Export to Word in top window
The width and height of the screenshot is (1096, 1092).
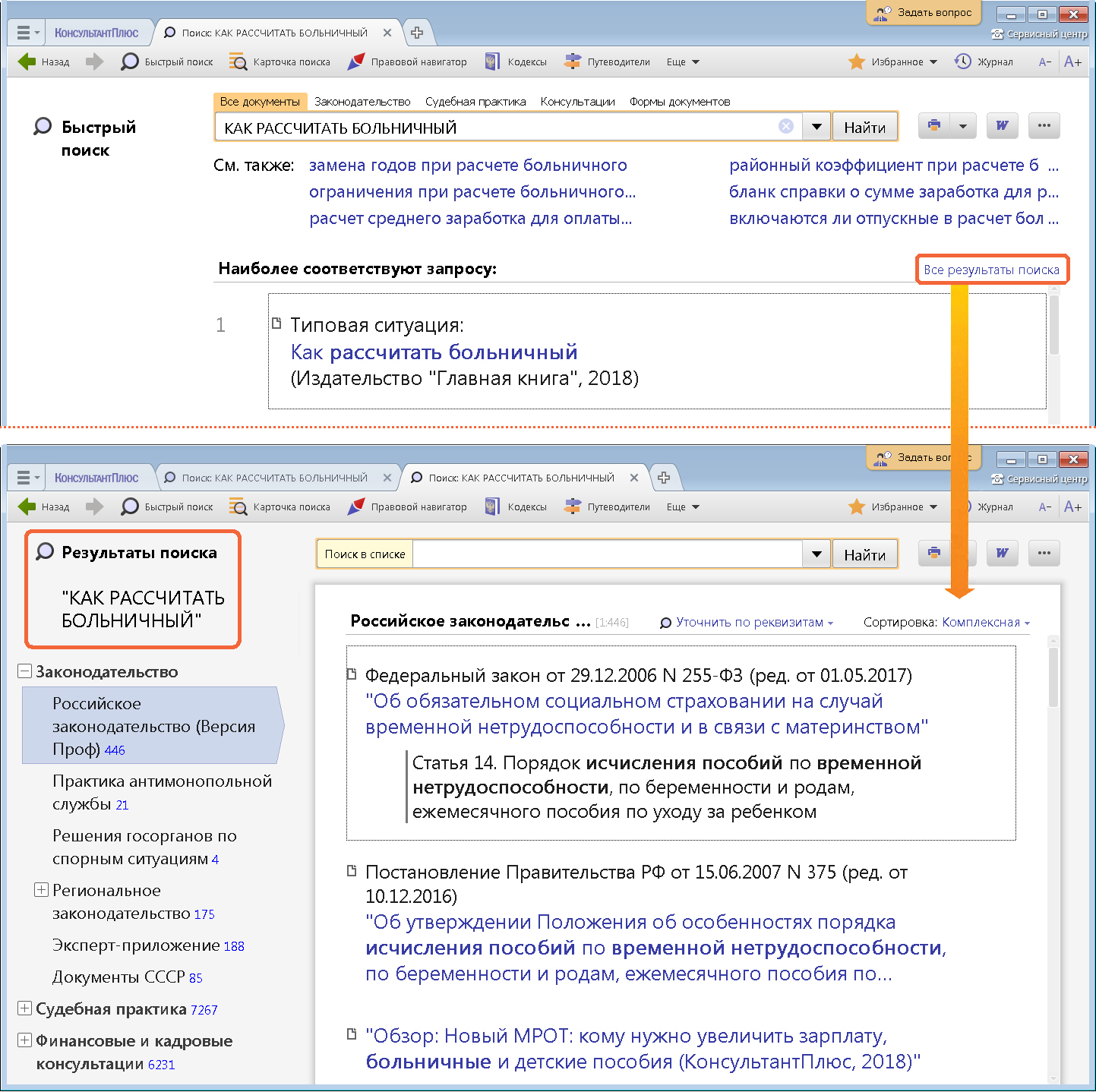click(1002, 126)
